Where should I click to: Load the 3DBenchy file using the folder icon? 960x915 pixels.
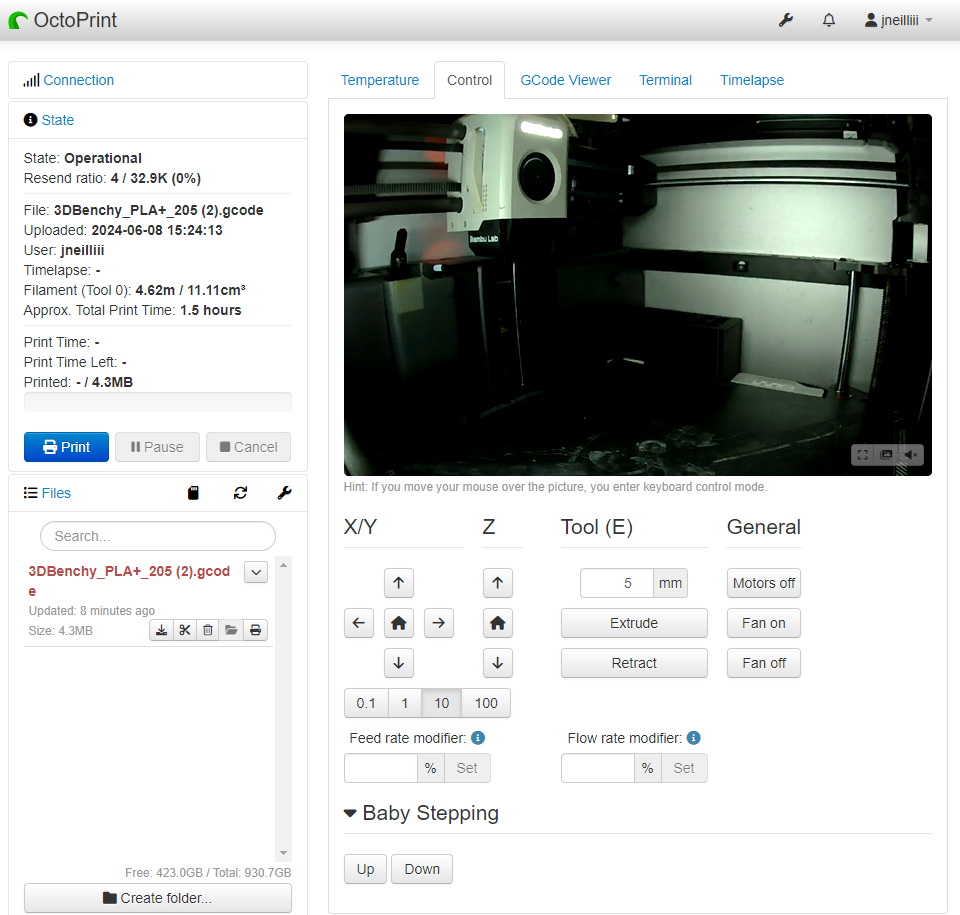231,630
